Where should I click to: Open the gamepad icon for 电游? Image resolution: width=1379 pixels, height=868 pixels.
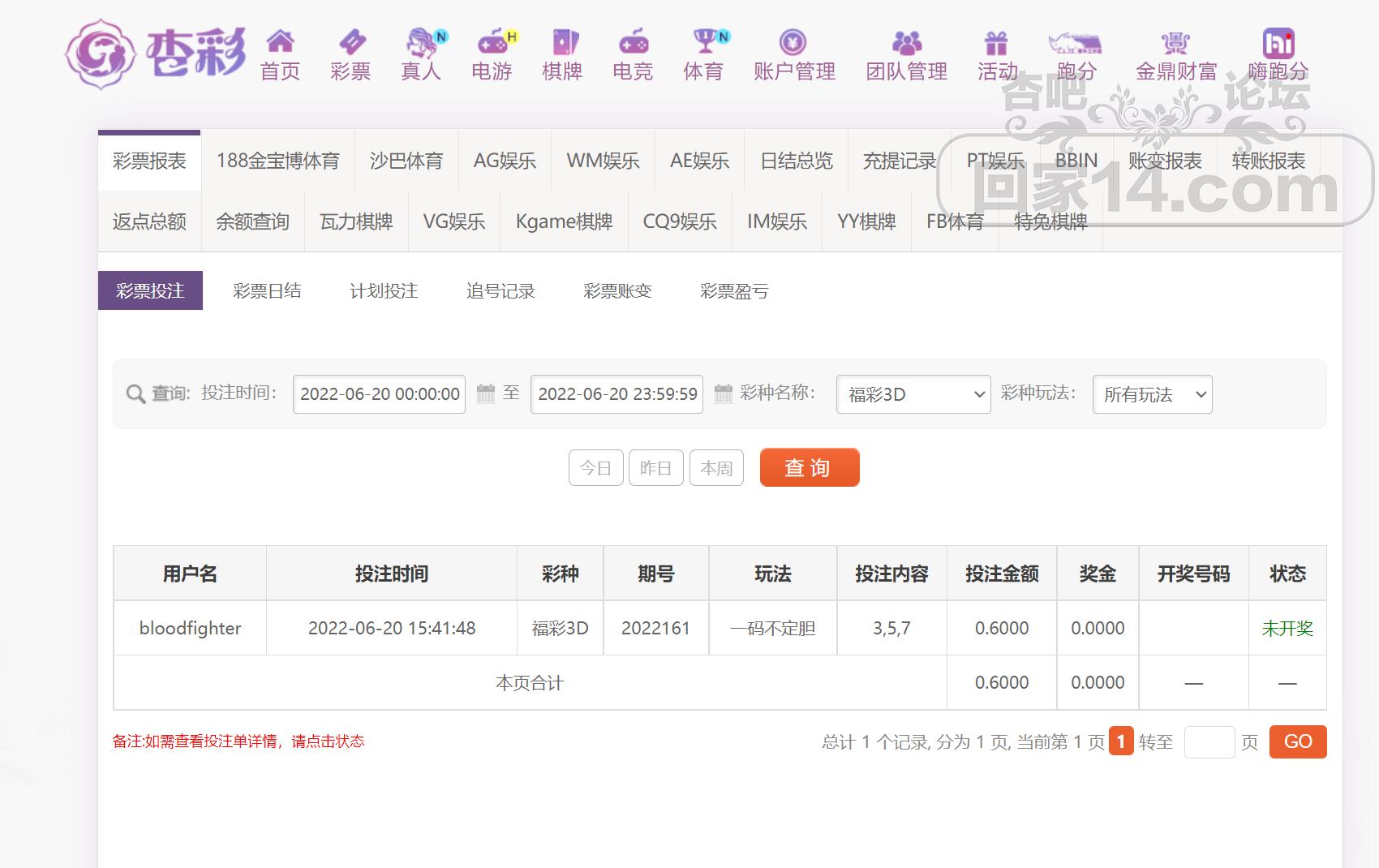click(x=492, y=41)
